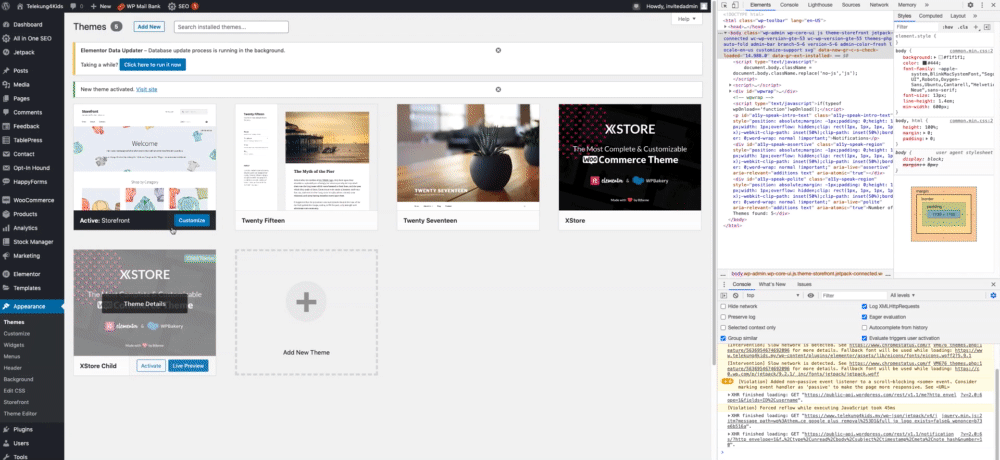Select the DevTools inspect element tool
Image resolution: width=1000 pixels, height=460 pixels.
726,5
